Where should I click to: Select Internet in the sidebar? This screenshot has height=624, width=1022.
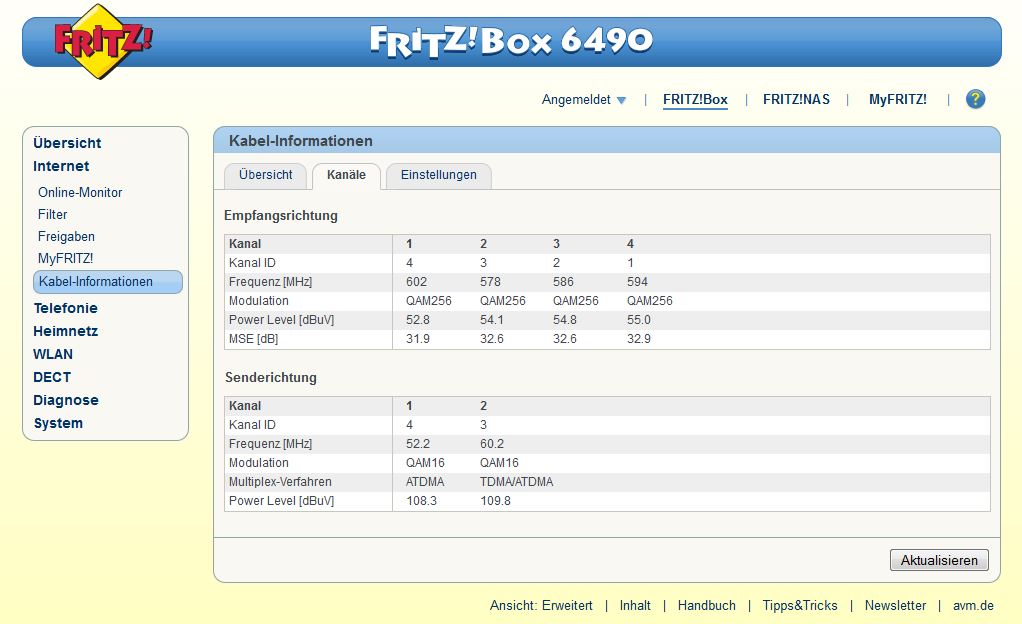pyautogui.click(x=61, y=166)
